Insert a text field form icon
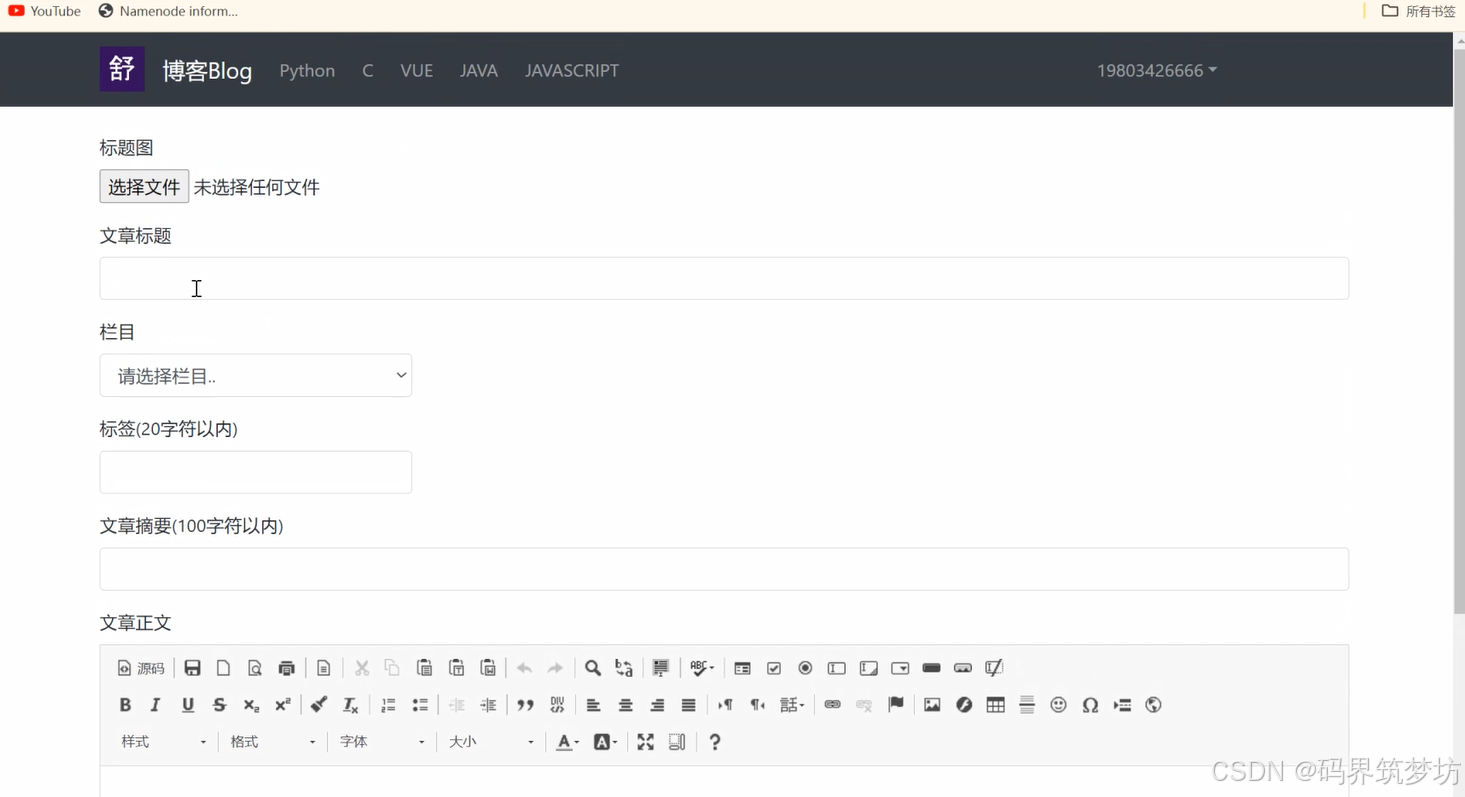 coord(837,668)
